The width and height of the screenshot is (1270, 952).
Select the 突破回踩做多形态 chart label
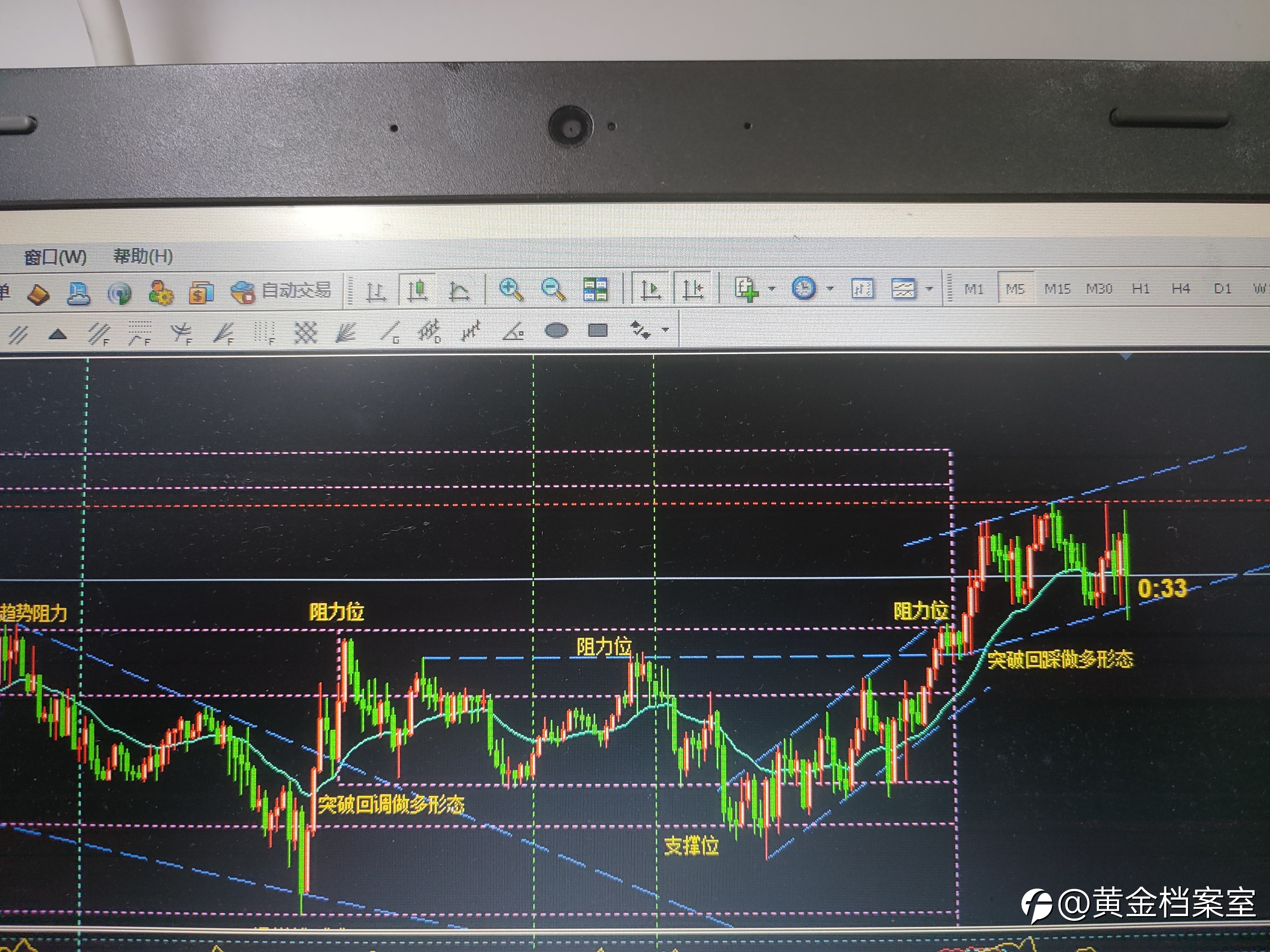pyautogui.click(x=1060, y=659)
